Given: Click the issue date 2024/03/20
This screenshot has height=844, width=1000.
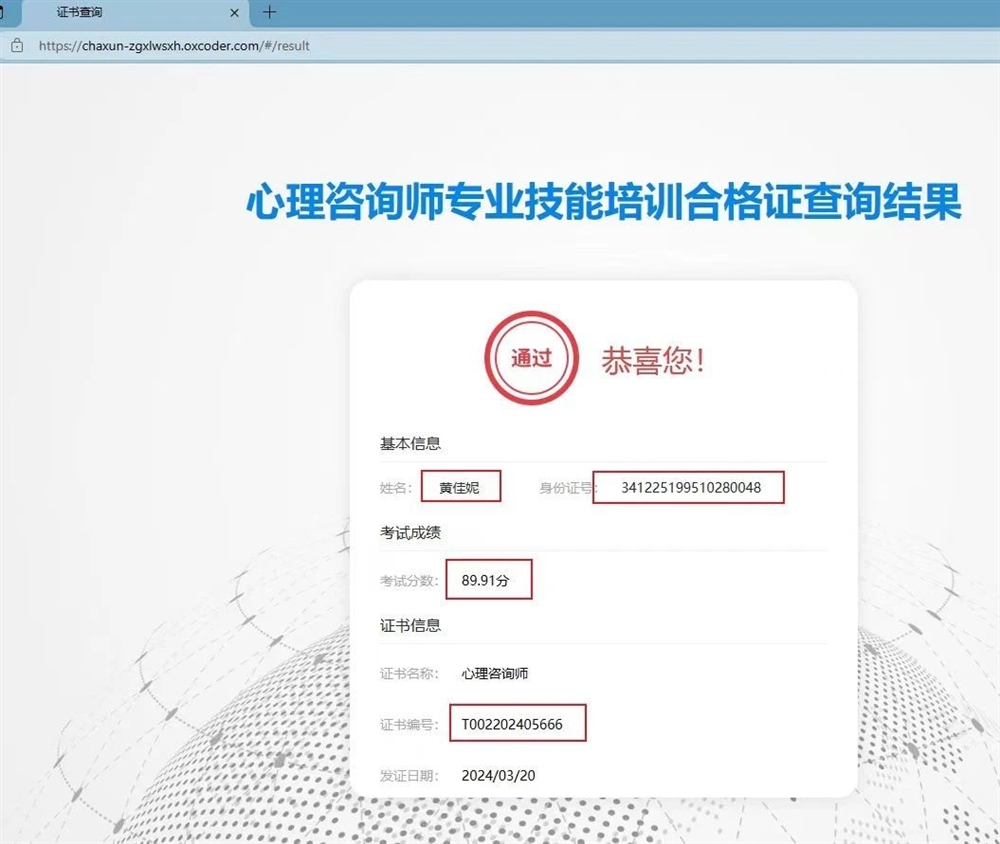Looking at the screenshot, I should (498, 776).
